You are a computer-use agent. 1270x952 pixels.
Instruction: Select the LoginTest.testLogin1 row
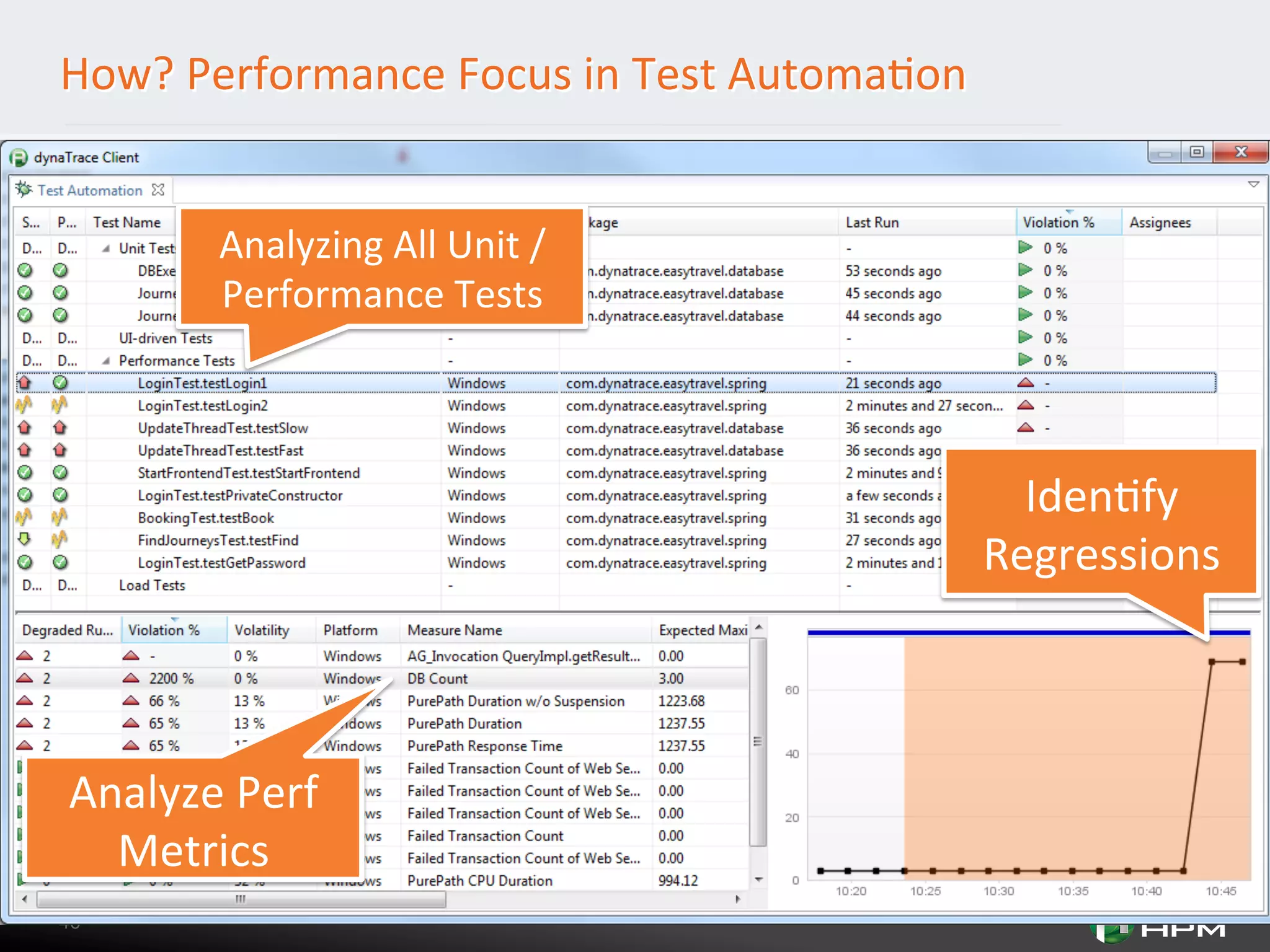tap(616, 383)
